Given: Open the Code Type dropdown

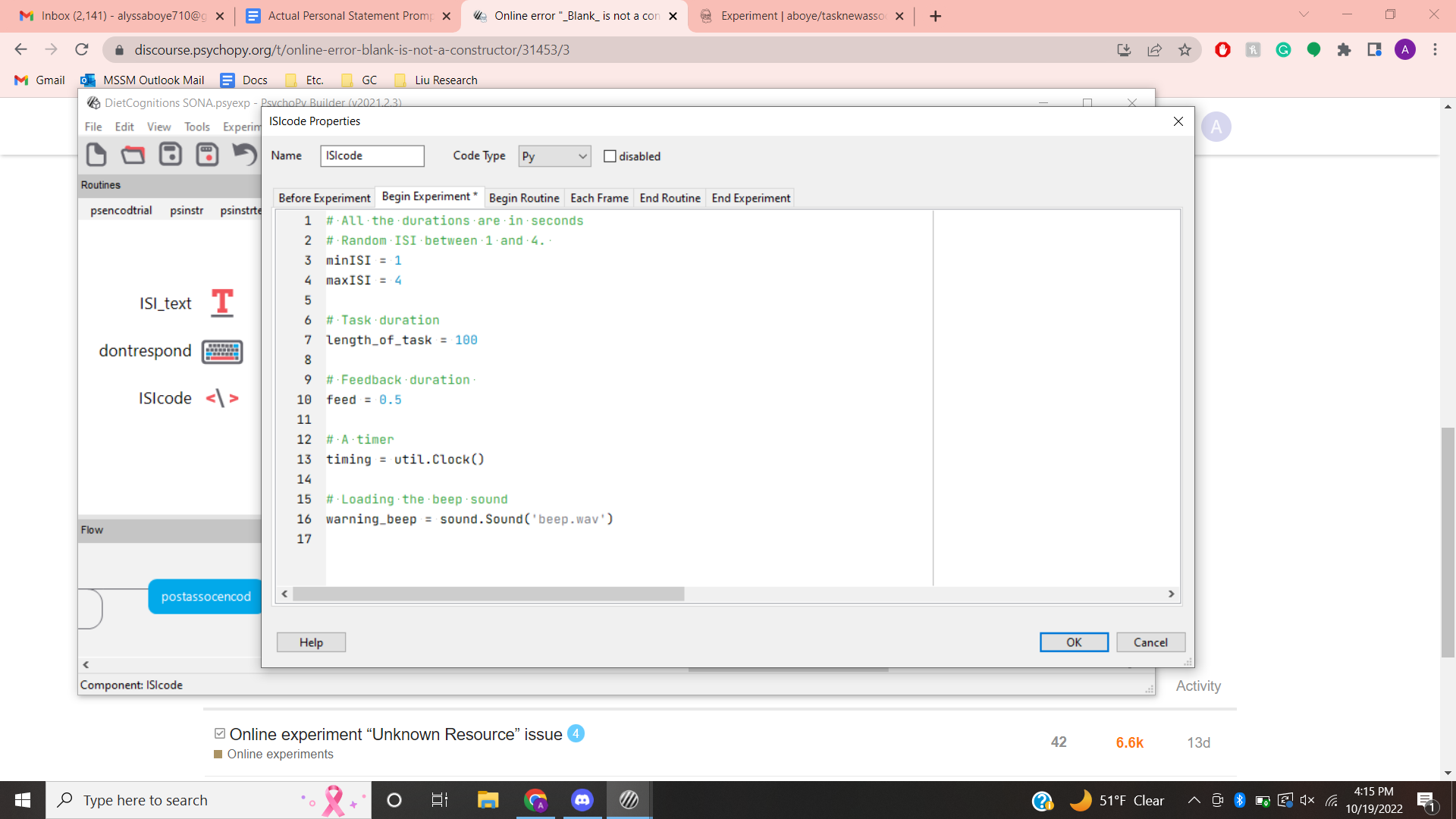Looking at the screenshot, I should pyautogui.click(x=554, y=156).
